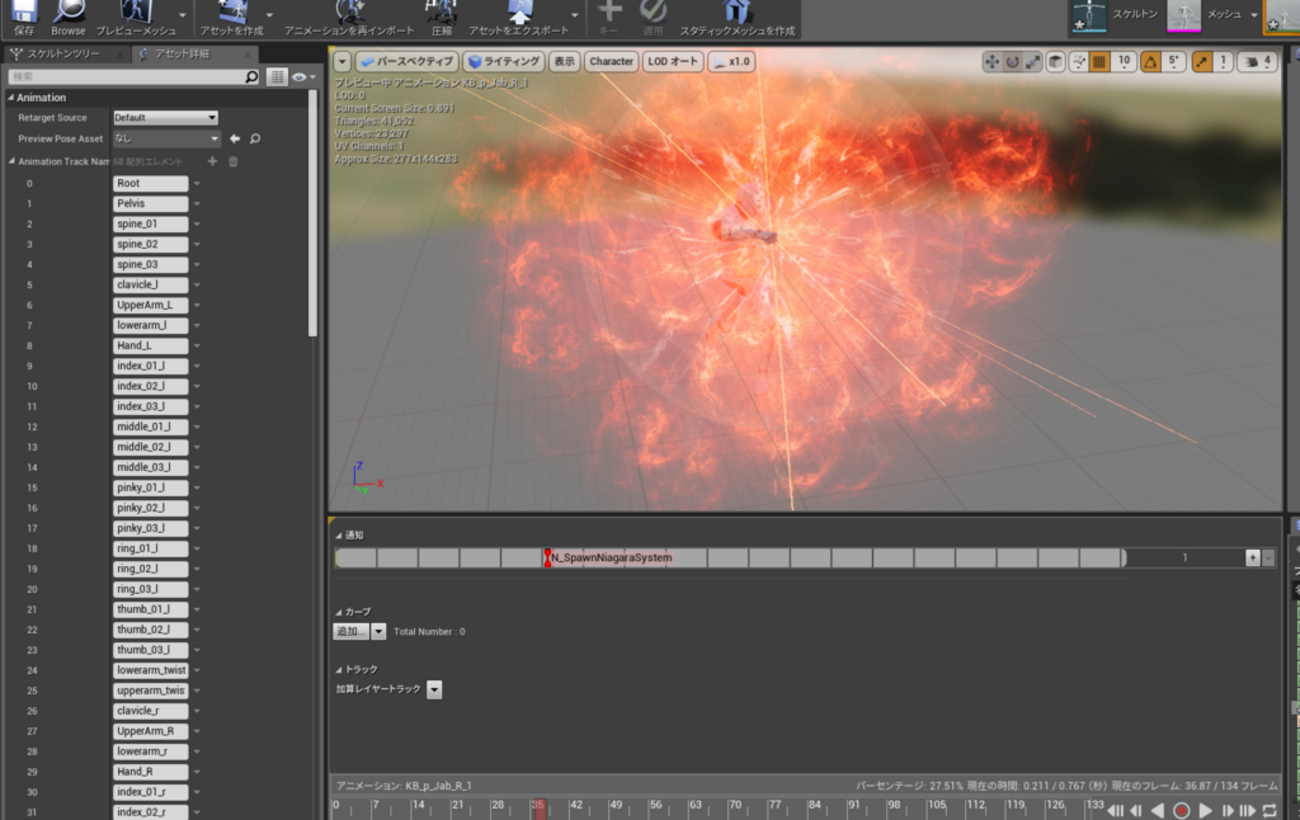Click Reimport Animation toolbar icon
The width and height of the screenshot is (1300, 820).
coord(349,13)
